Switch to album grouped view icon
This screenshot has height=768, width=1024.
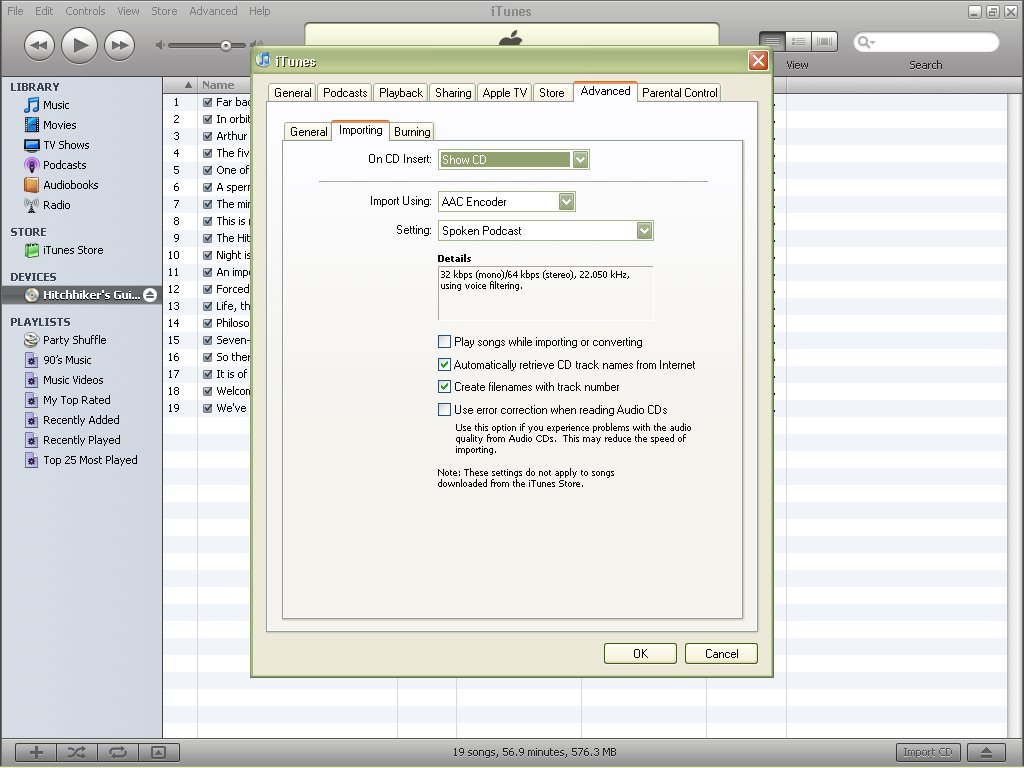pos(798,42)
